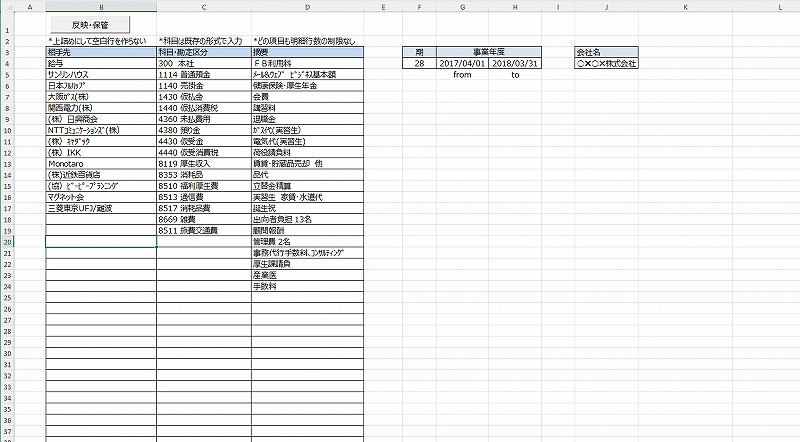Select column D header

point(302,7)
